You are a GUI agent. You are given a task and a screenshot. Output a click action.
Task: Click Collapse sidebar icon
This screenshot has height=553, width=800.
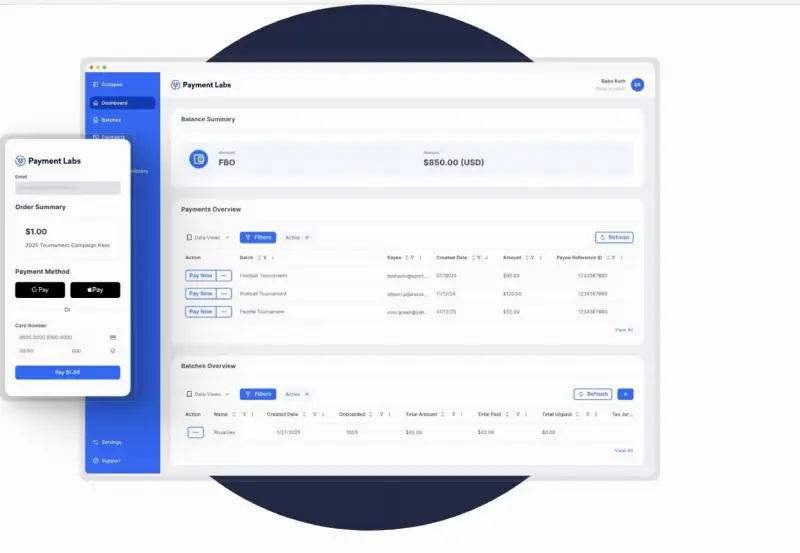95,84
